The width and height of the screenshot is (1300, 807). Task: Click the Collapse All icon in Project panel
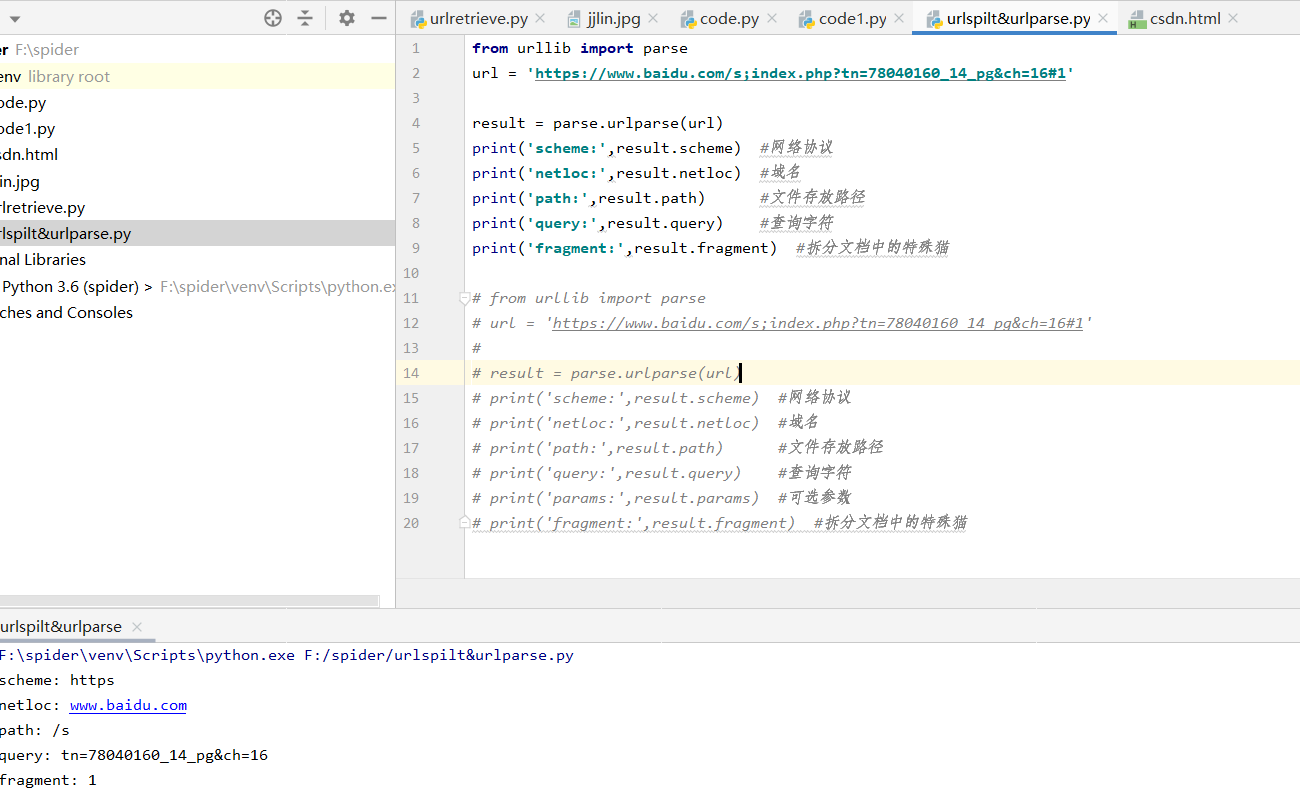tap(305, 17)
